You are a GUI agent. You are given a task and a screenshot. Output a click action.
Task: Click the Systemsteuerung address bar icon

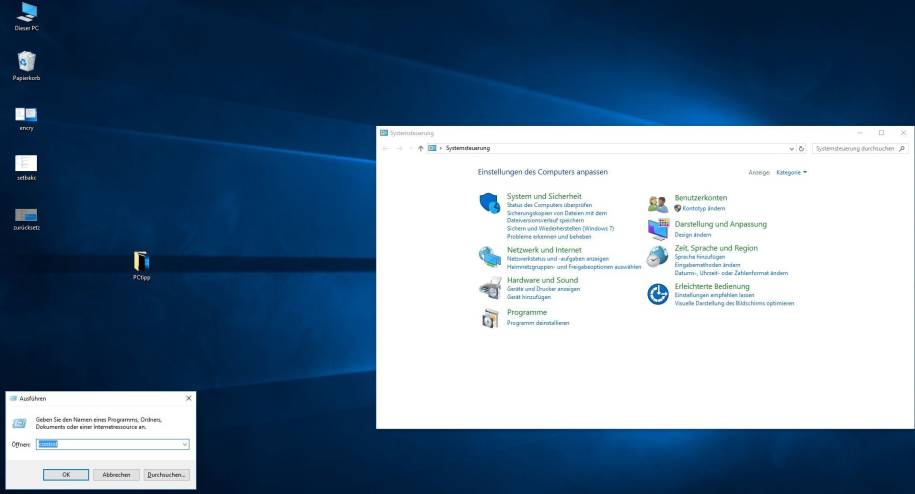pos(432,148)
